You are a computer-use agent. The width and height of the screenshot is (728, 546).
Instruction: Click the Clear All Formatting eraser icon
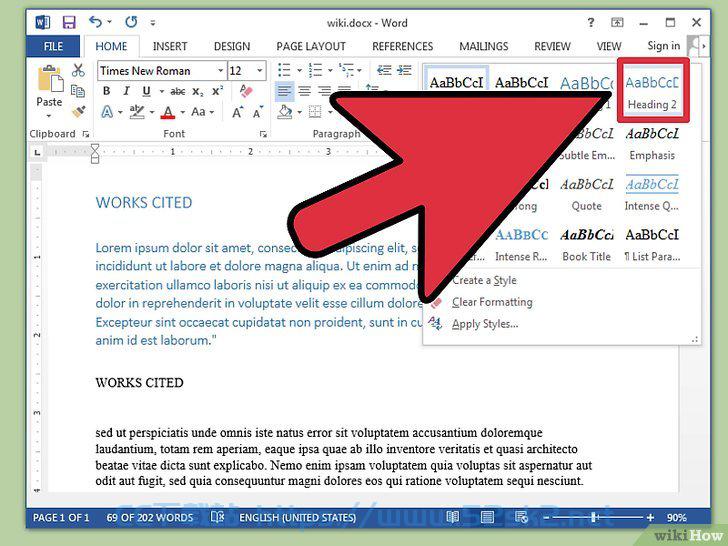pyautogui.click(x=246, y=91)
